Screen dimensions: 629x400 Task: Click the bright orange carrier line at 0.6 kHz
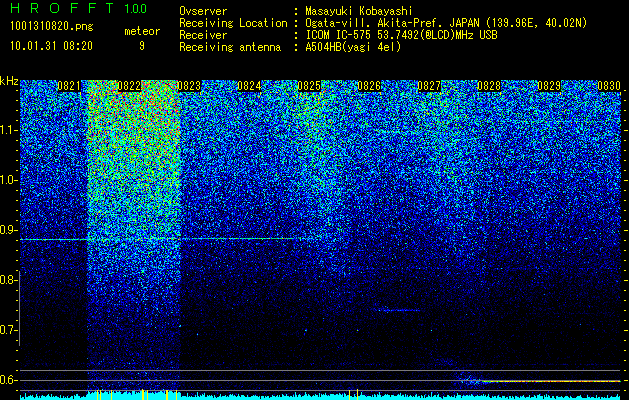550,381
